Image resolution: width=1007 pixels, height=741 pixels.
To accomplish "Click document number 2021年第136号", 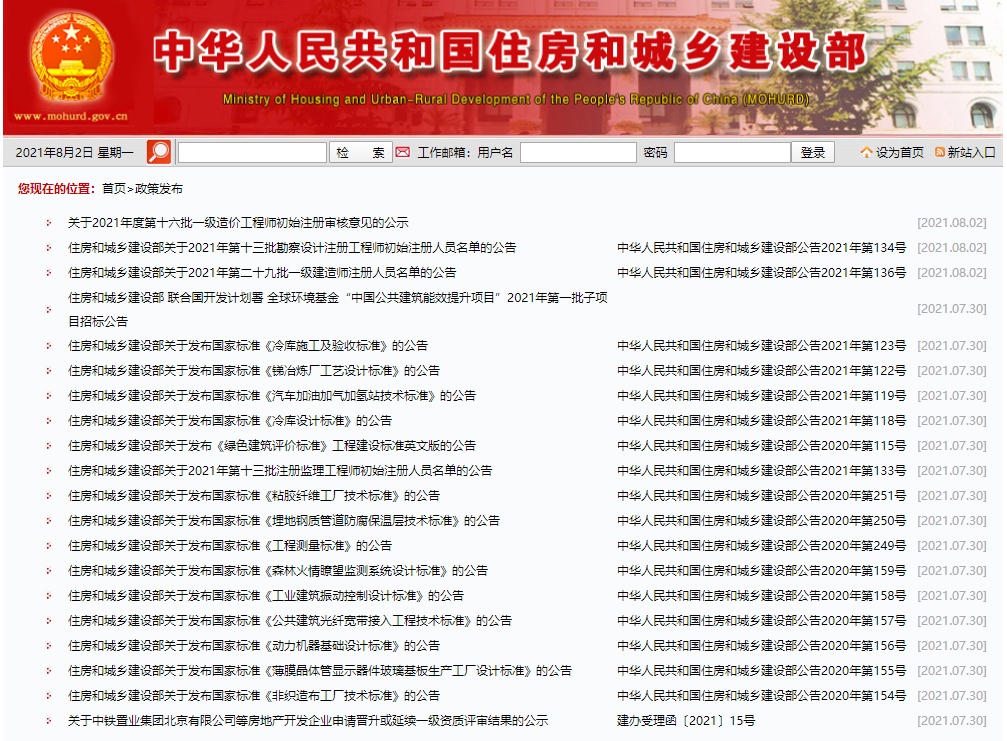I will [761, 273].
